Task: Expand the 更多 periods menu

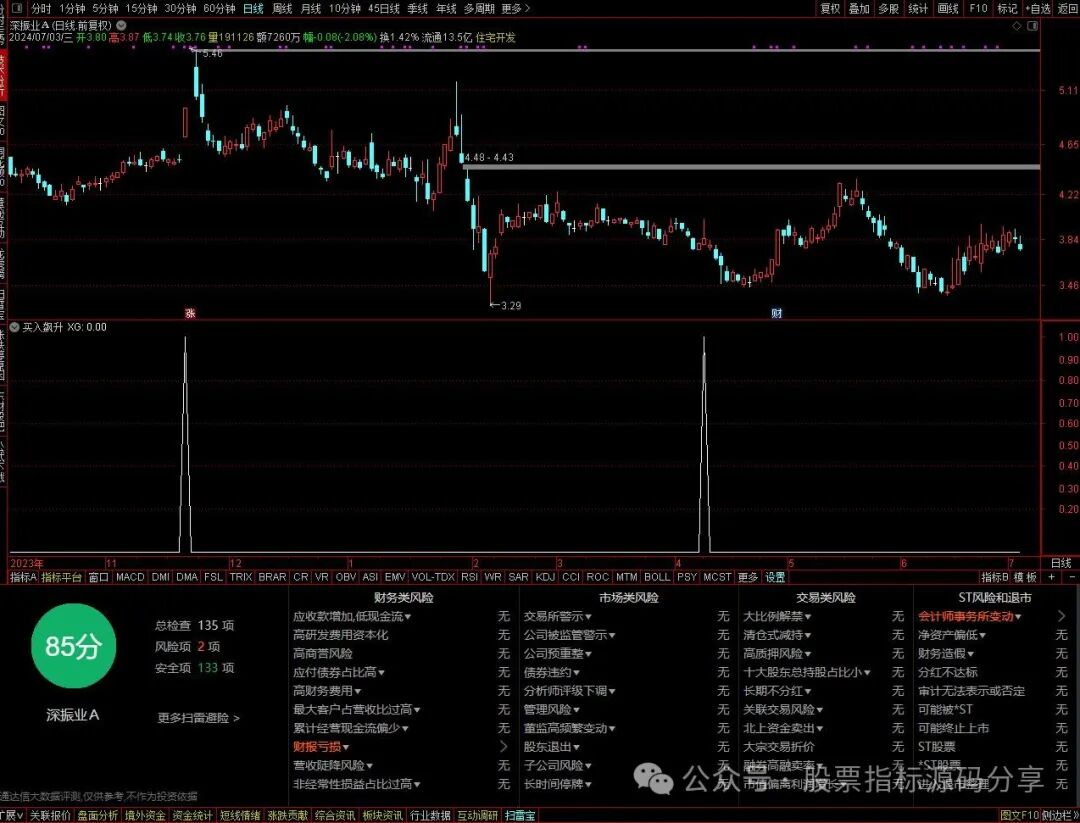Action: [x=515, y=8]
